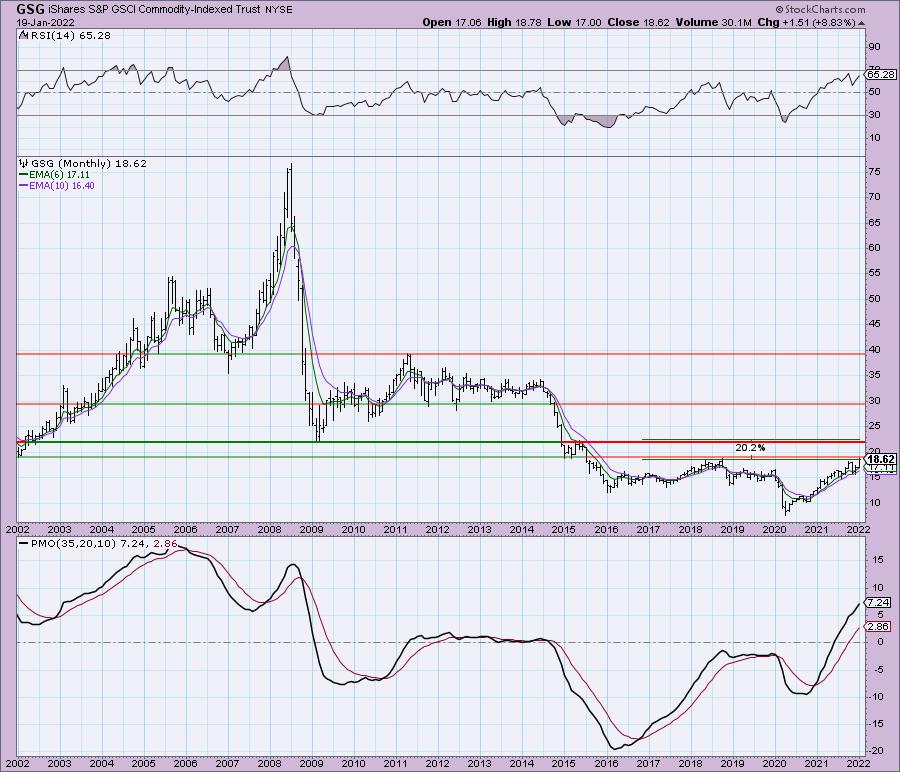900x772 pixels.
Task: Click the High 18.78 value
Action: (513, 22)
